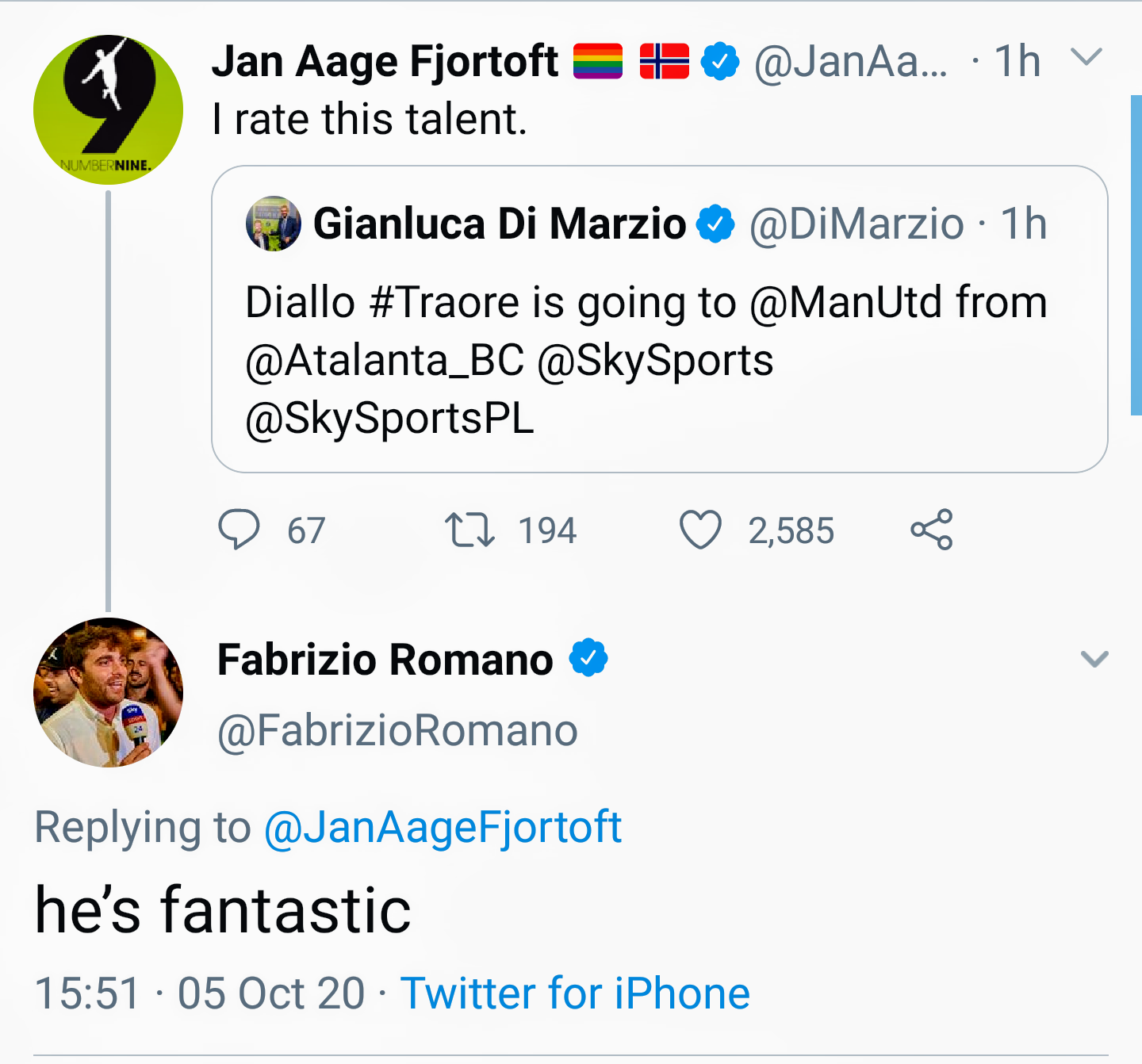Screen dimensions: 1142x1064
Task: Open the @JanAageFjortoft reply mention link
Action: click(443, 828)
